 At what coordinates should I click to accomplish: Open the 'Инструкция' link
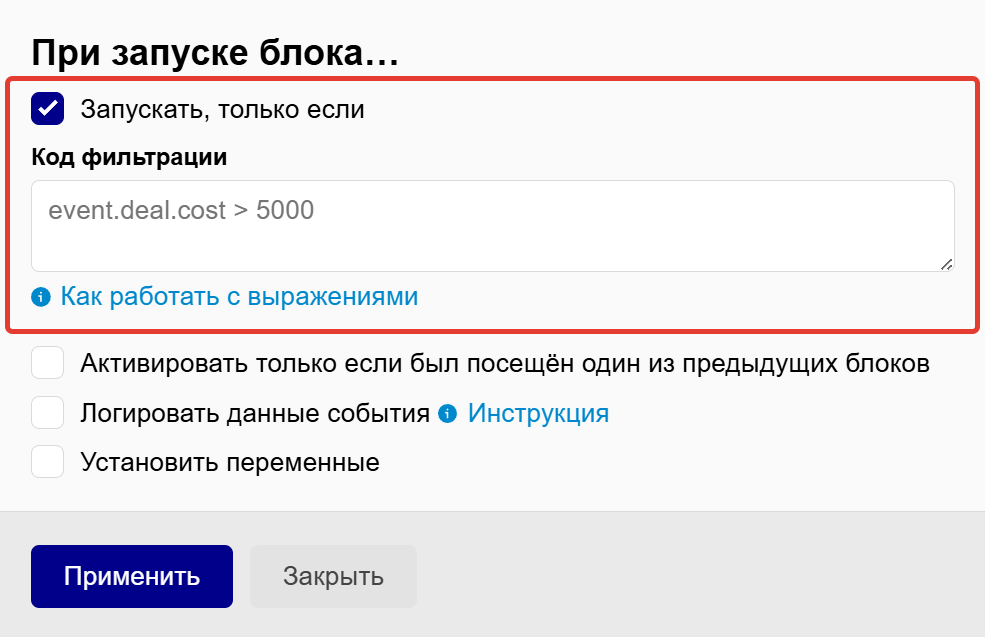538,413
